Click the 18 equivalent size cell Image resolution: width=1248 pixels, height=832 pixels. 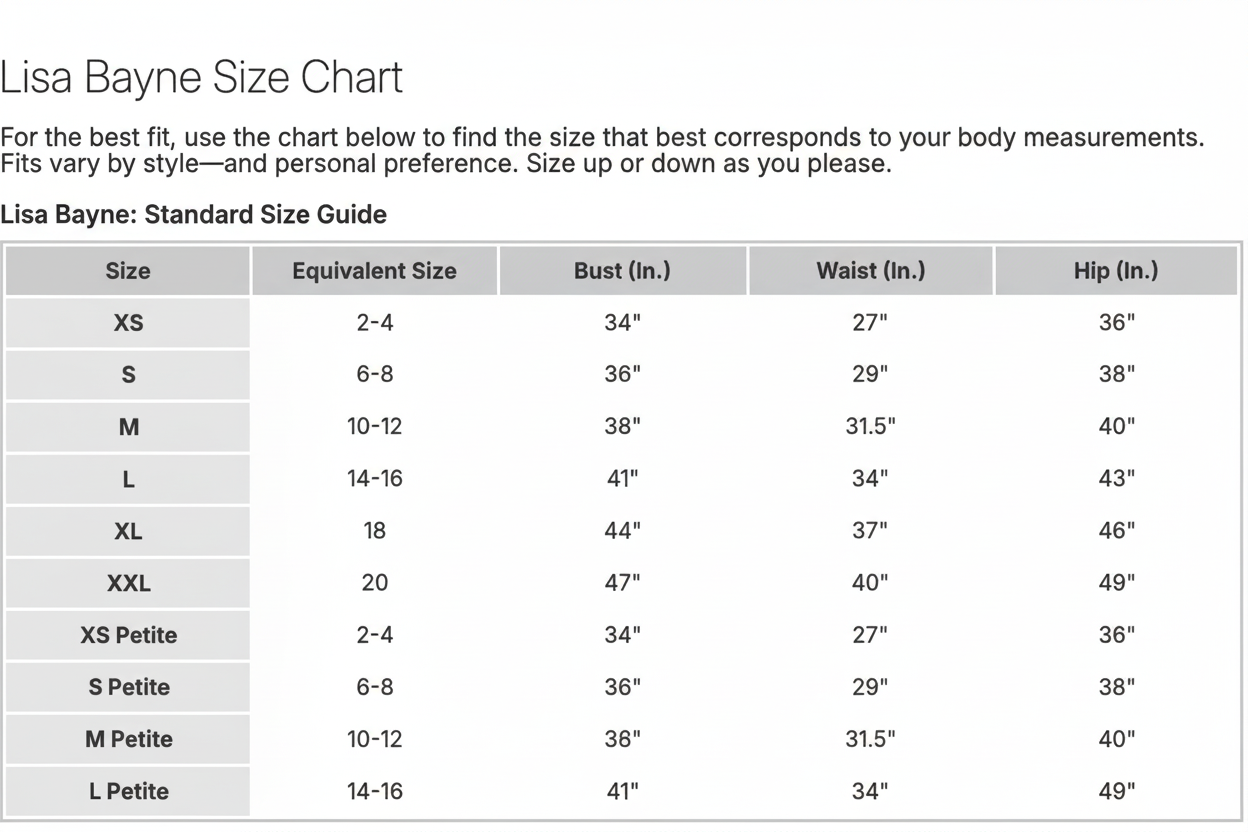pyautogui.click(x=374, y=531)
